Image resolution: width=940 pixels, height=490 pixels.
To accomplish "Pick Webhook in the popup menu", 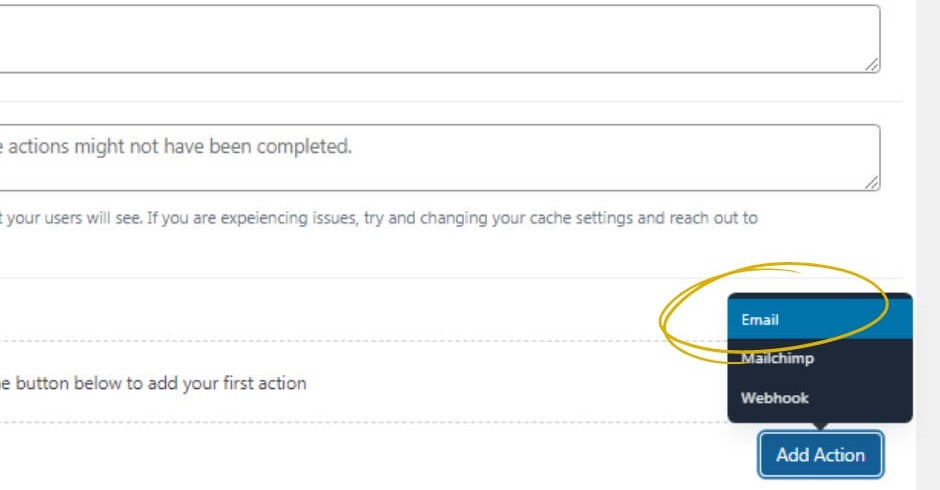I will pos(820,398).
